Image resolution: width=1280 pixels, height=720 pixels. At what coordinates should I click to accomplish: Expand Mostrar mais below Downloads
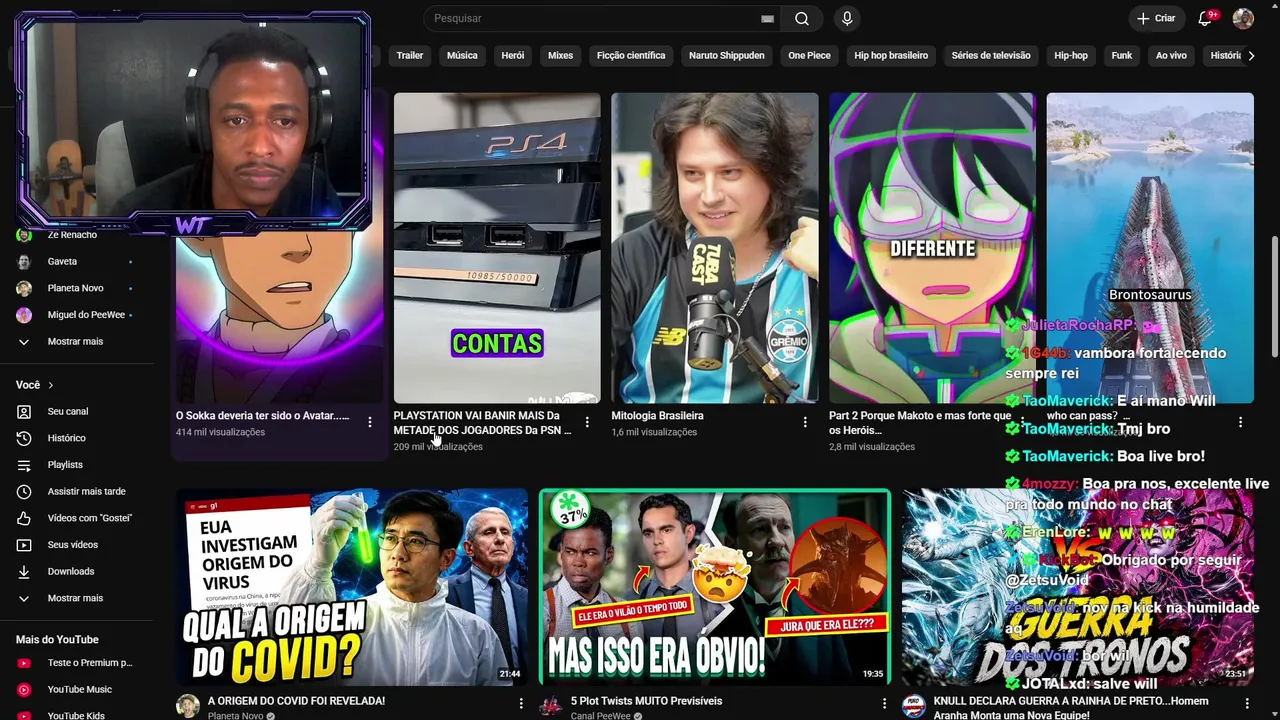pyautogui.click(x=75, y=598)
